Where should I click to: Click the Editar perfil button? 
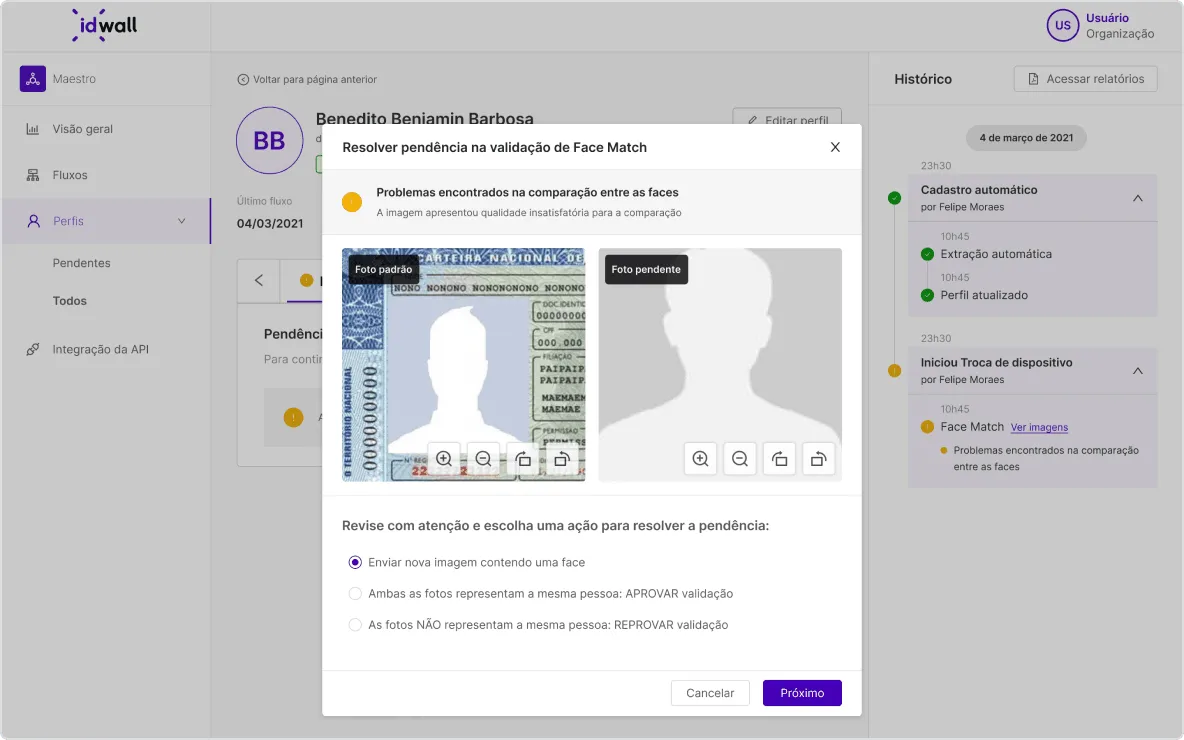[787, 116]
